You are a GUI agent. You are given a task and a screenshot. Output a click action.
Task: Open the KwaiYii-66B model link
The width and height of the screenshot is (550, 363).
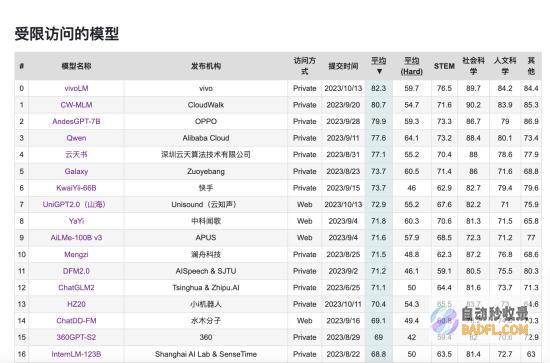(76, 188)
